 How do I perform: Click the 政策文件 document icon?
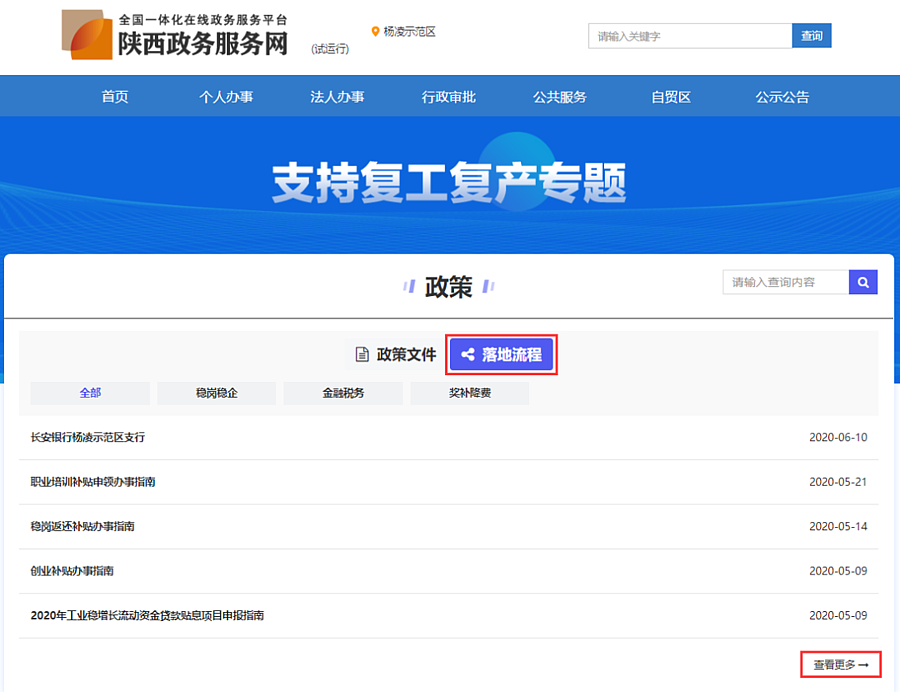click(362, 355)
